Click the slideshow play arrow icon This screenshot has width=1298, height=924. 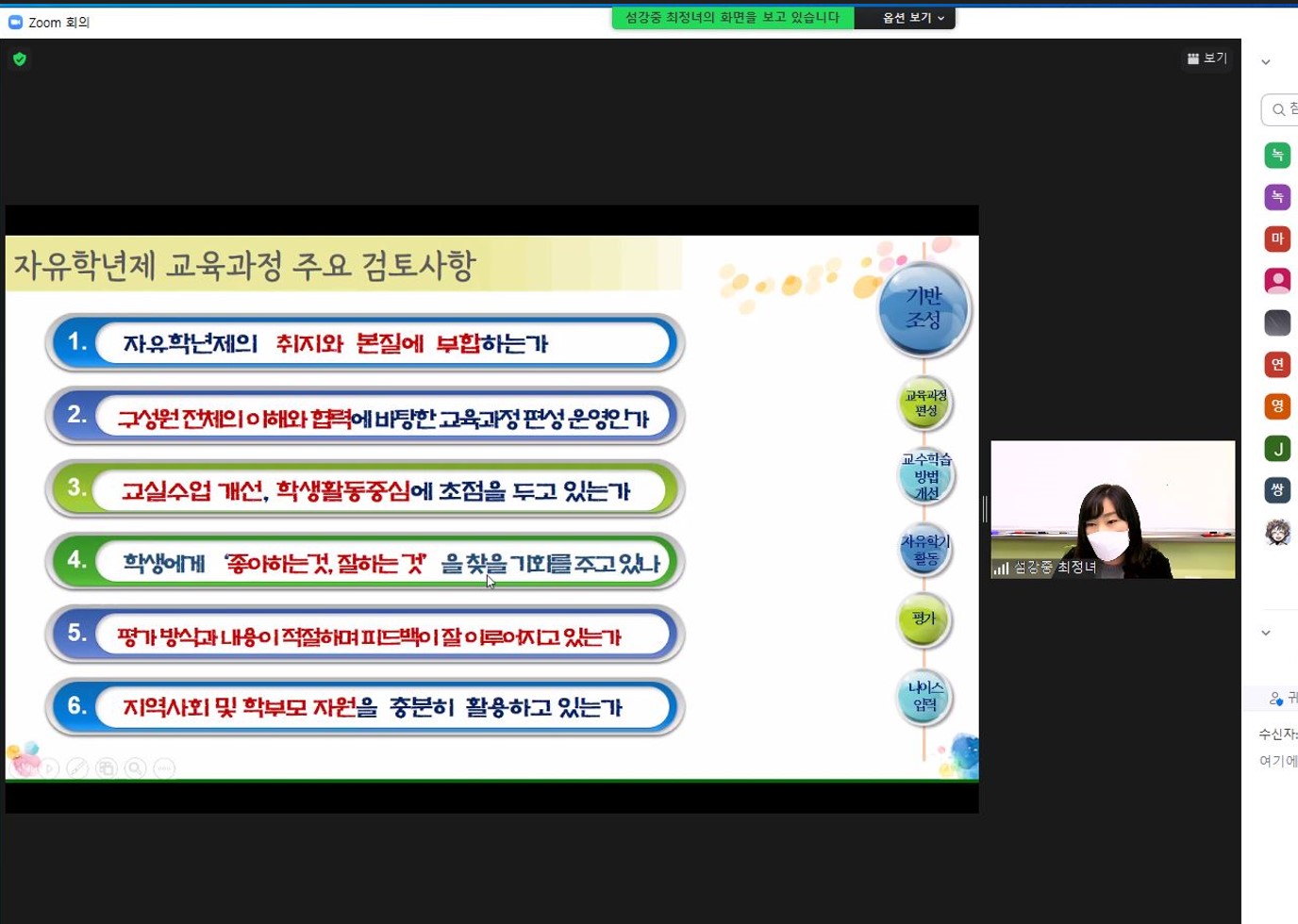click(49, 768)
